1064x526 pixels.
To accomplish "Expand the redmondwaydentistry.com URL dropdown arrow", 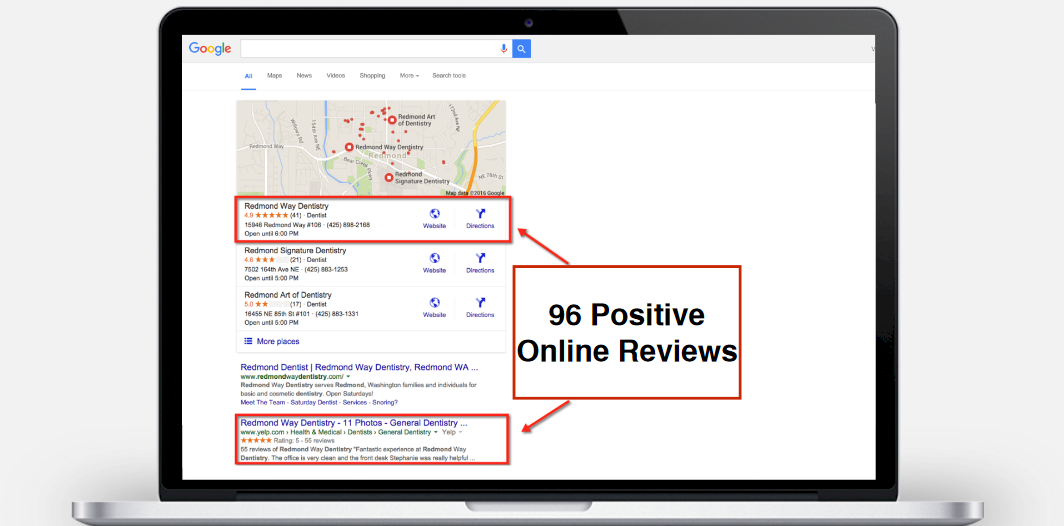I will click(348, 376).
